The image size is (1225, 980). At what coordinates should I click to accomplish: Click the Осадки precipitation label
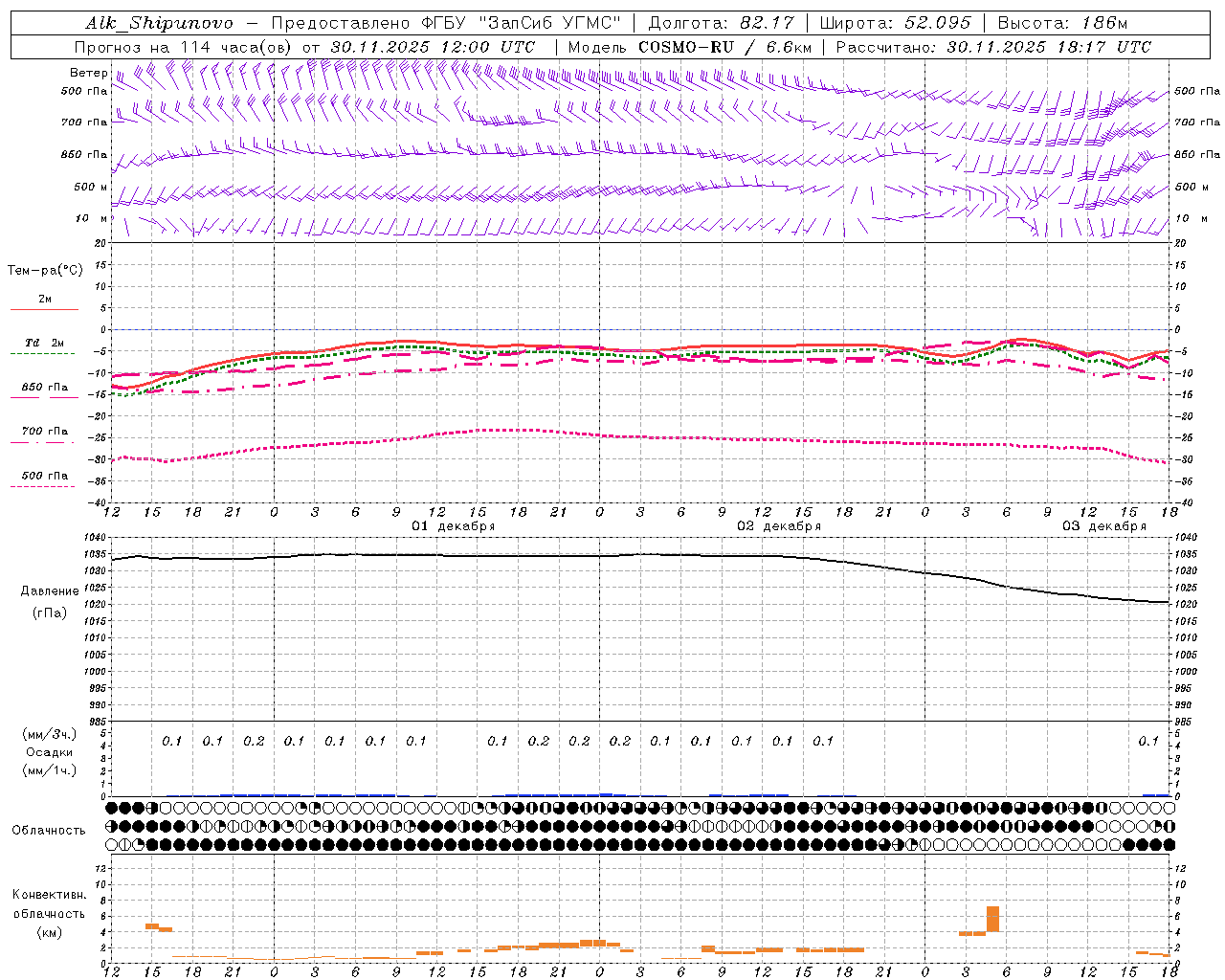point(49,753)
